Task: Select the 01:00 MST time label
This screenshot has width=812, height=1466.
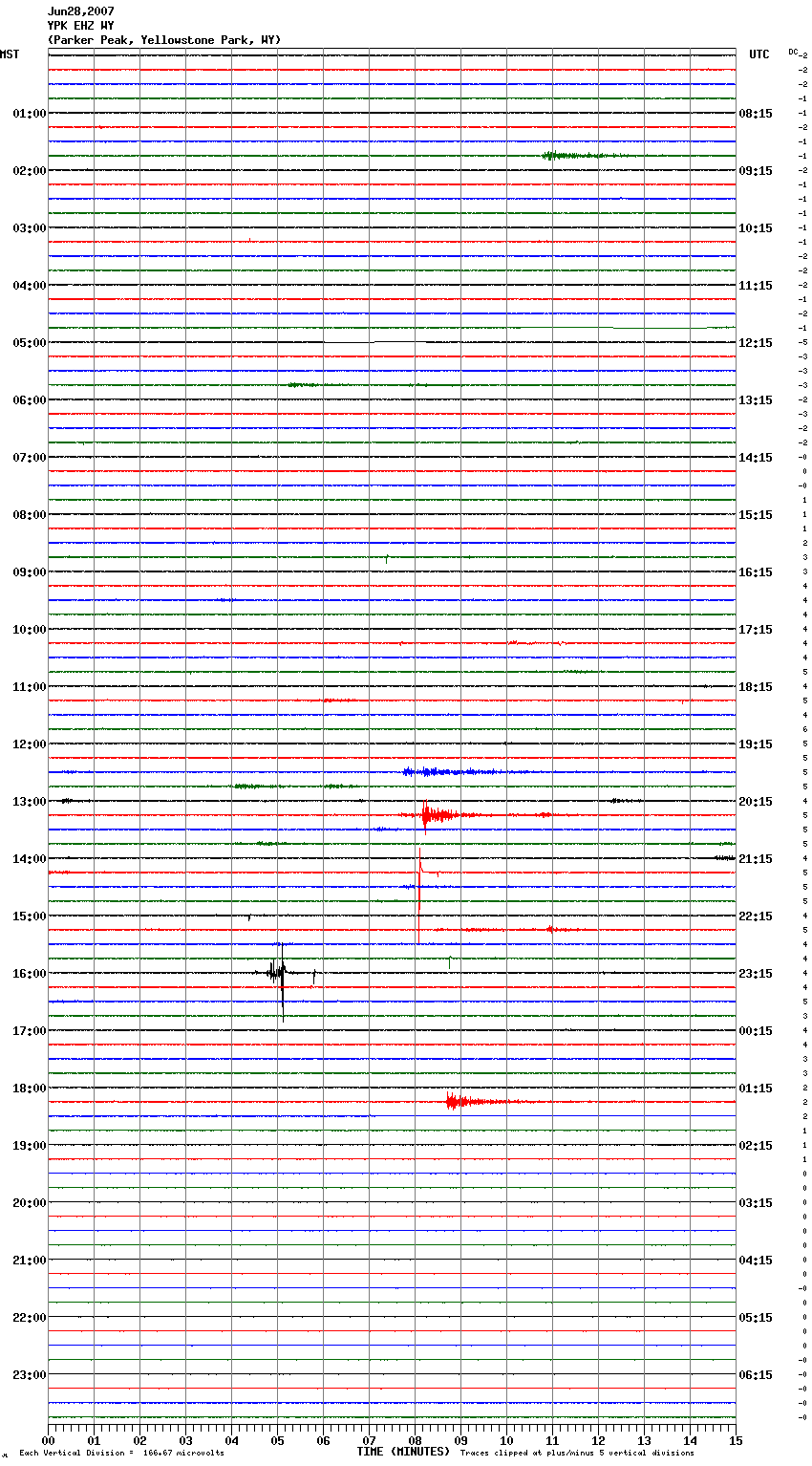Action: (30, 114)
